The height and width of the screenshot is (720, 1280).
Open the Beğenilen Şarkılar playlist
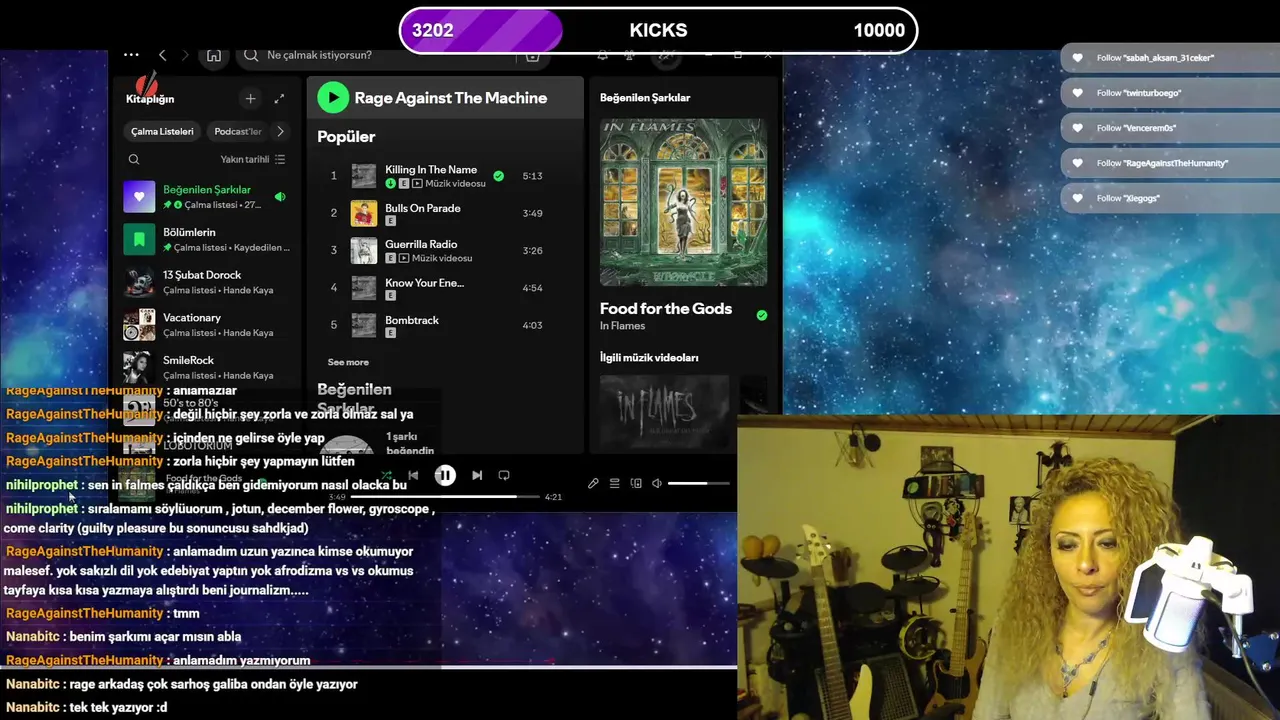pyautogui.click(x=207, y=197)
